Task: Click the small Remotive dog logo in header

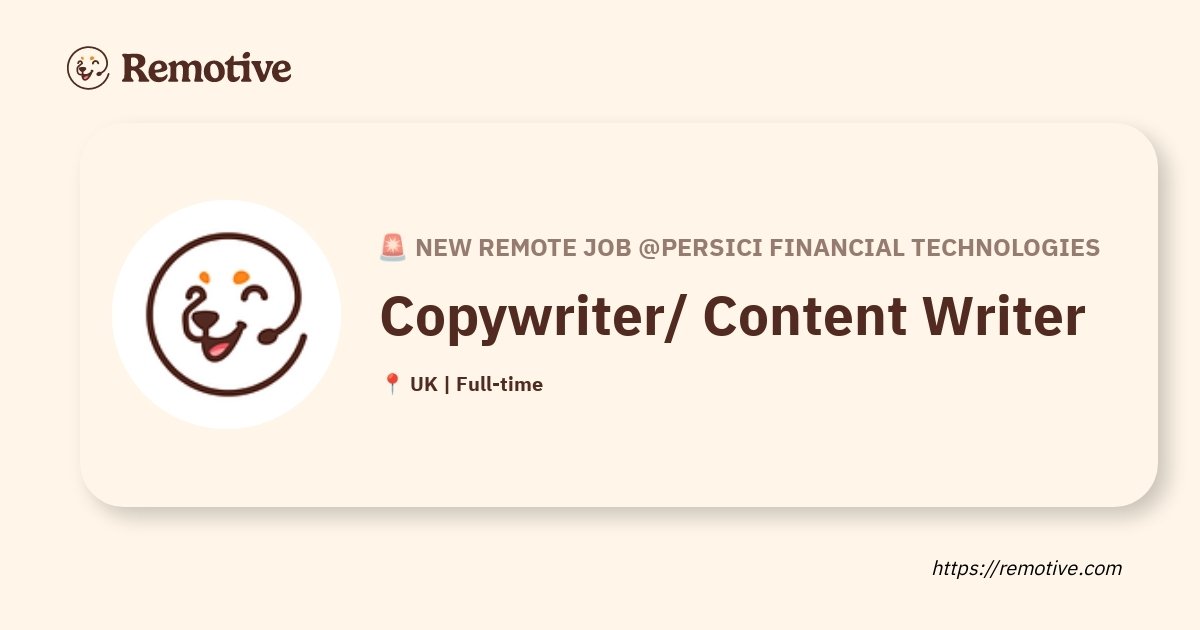Action: (88, 68)
